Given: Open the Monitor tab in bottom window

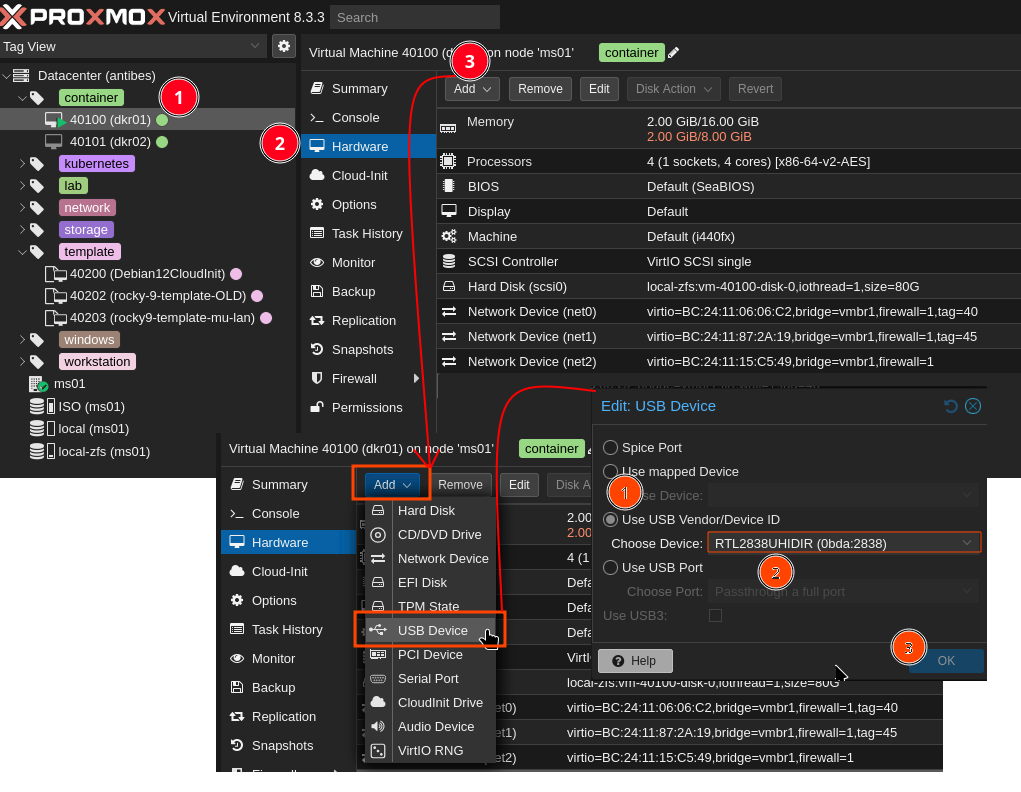Looking at the screenshot, I should 288,658.
